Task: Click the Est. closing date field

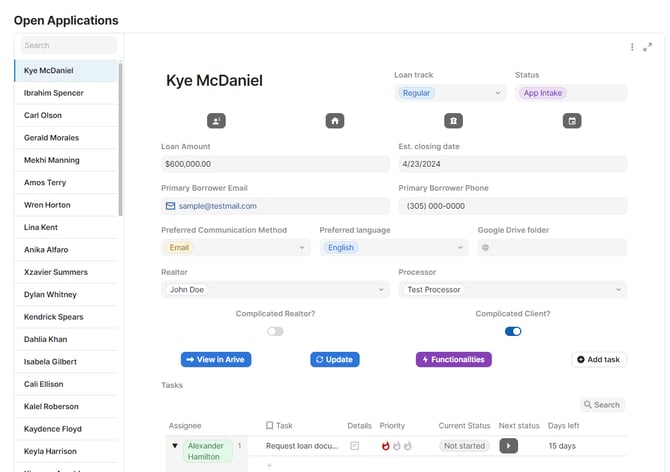Action: click(x=513, y=164)
